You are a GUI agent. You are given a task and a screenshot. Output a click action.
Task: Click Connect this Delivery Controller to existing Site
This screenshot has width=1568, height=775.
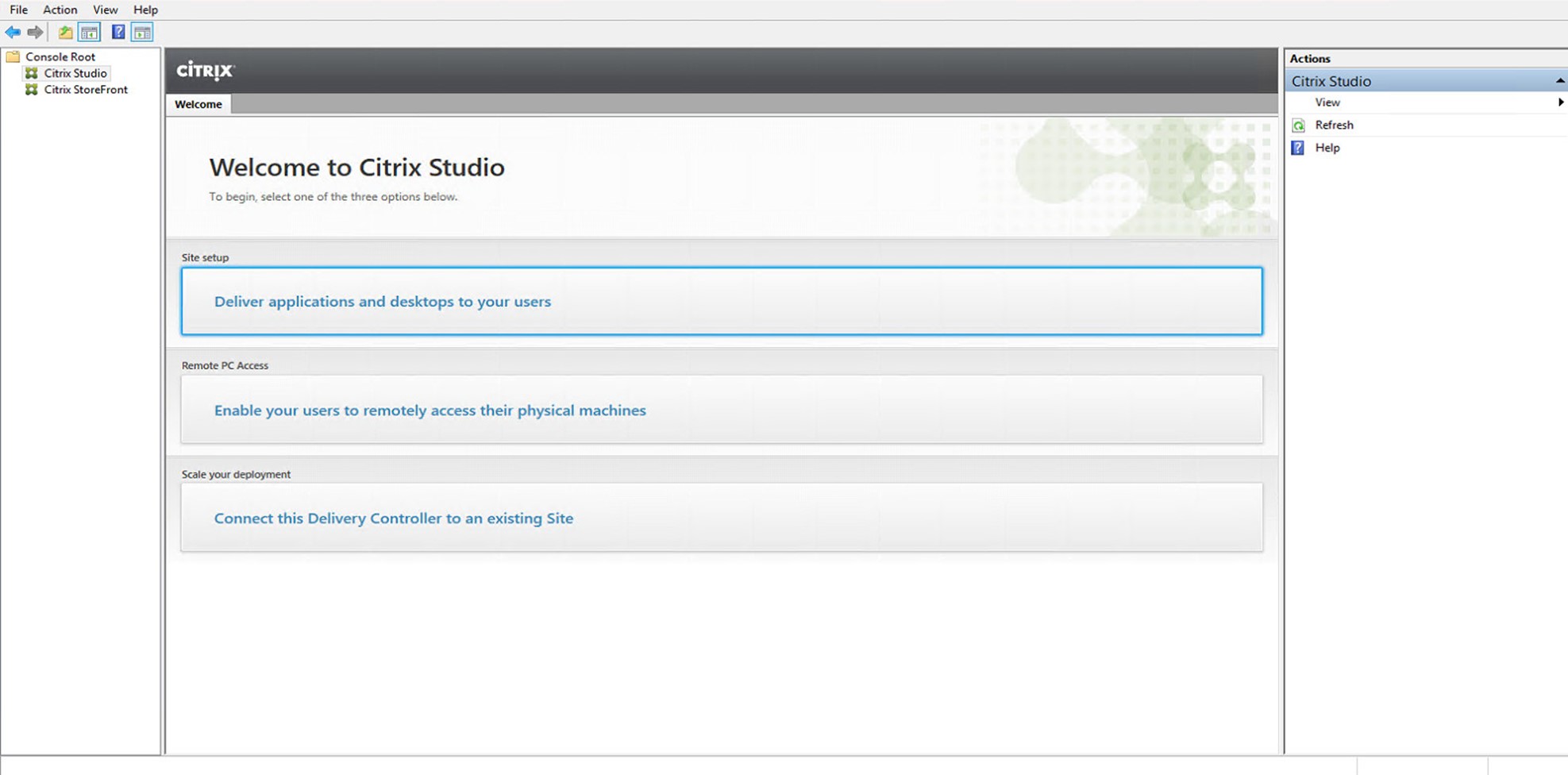[x=722, y=518]
